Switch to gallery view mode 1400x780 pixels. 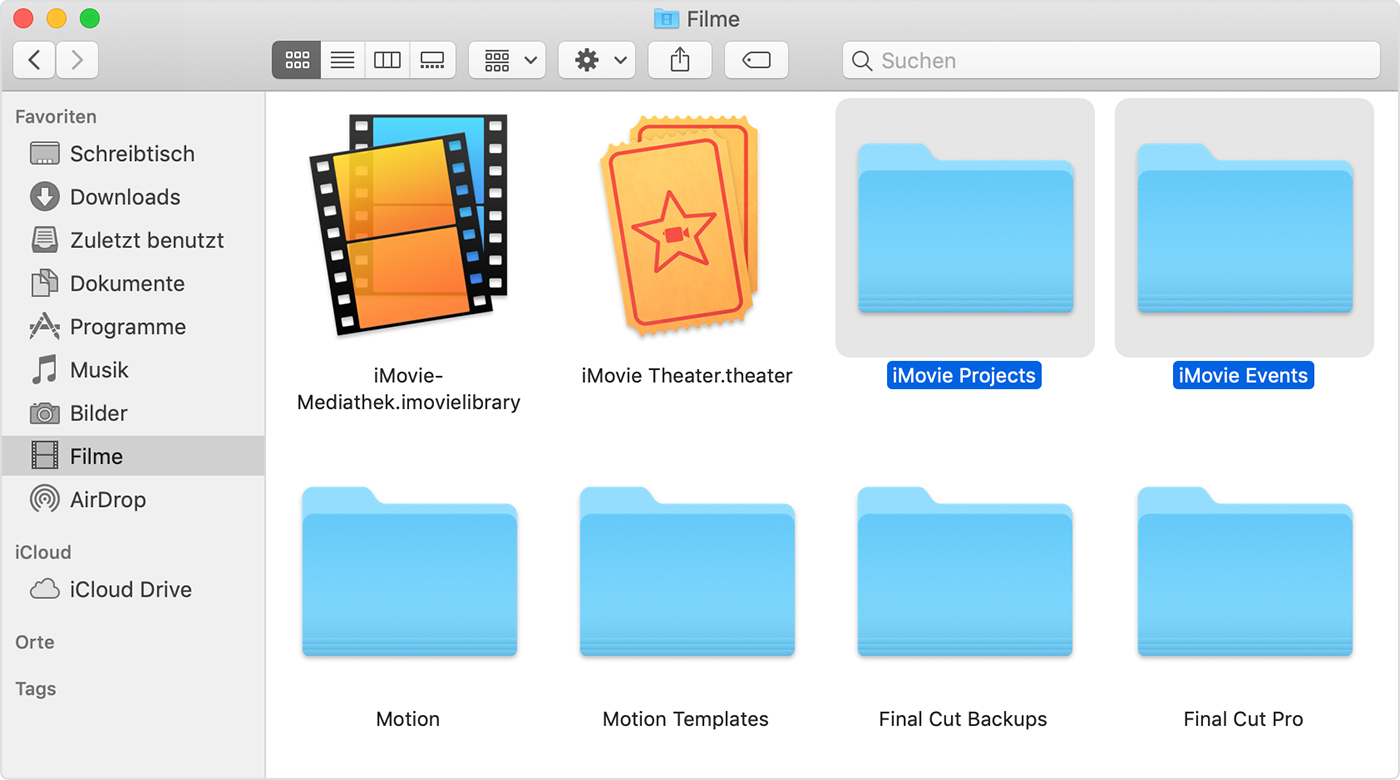tap(432, 60)
